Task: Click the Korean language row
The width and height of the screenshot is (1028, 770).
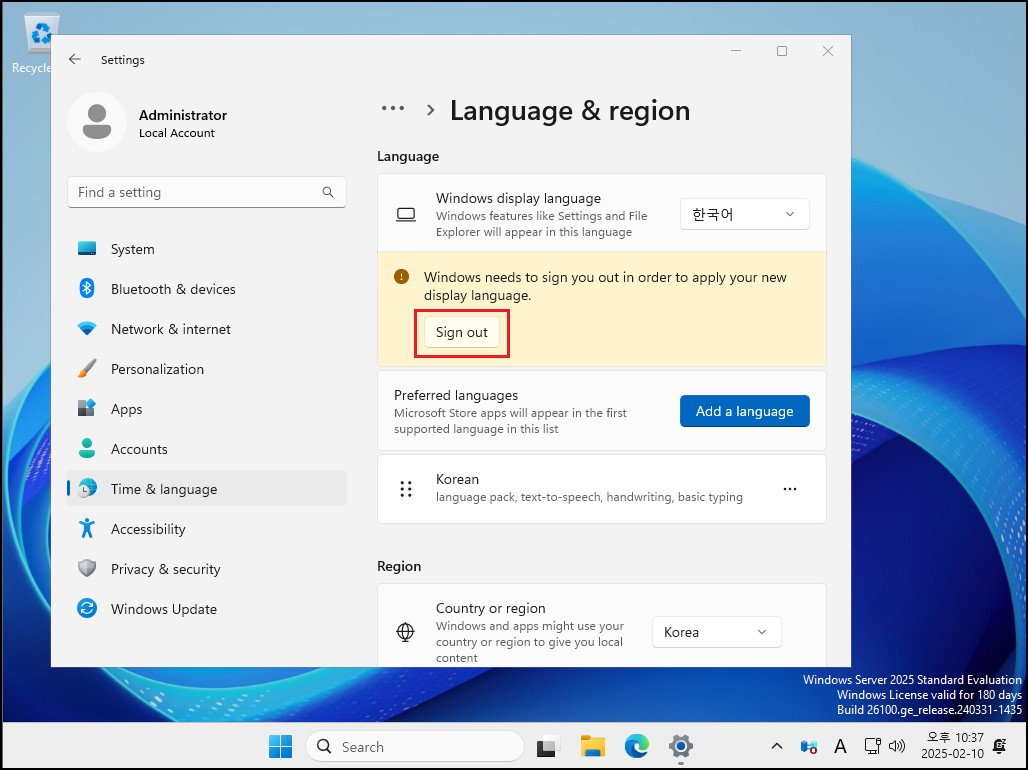Action: [602, 489]
